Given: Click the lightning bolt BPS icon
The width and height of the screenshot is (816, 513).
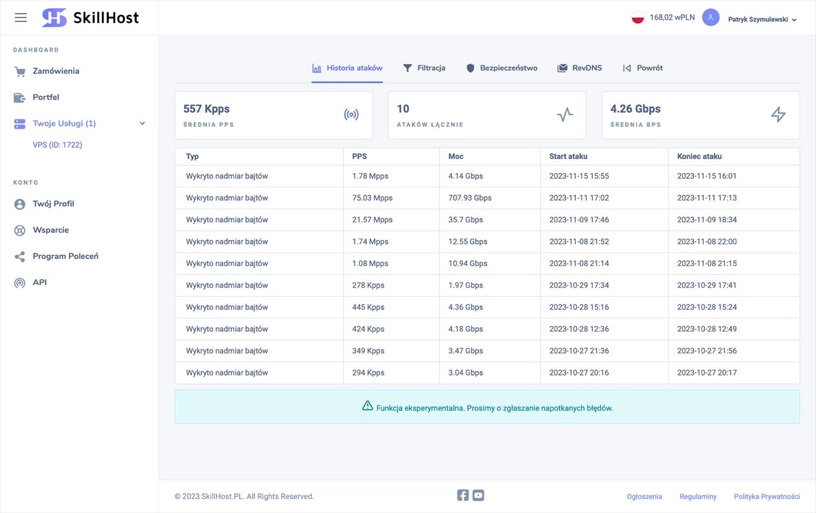Looking at the screenshot, I should [x=778, y=115].
